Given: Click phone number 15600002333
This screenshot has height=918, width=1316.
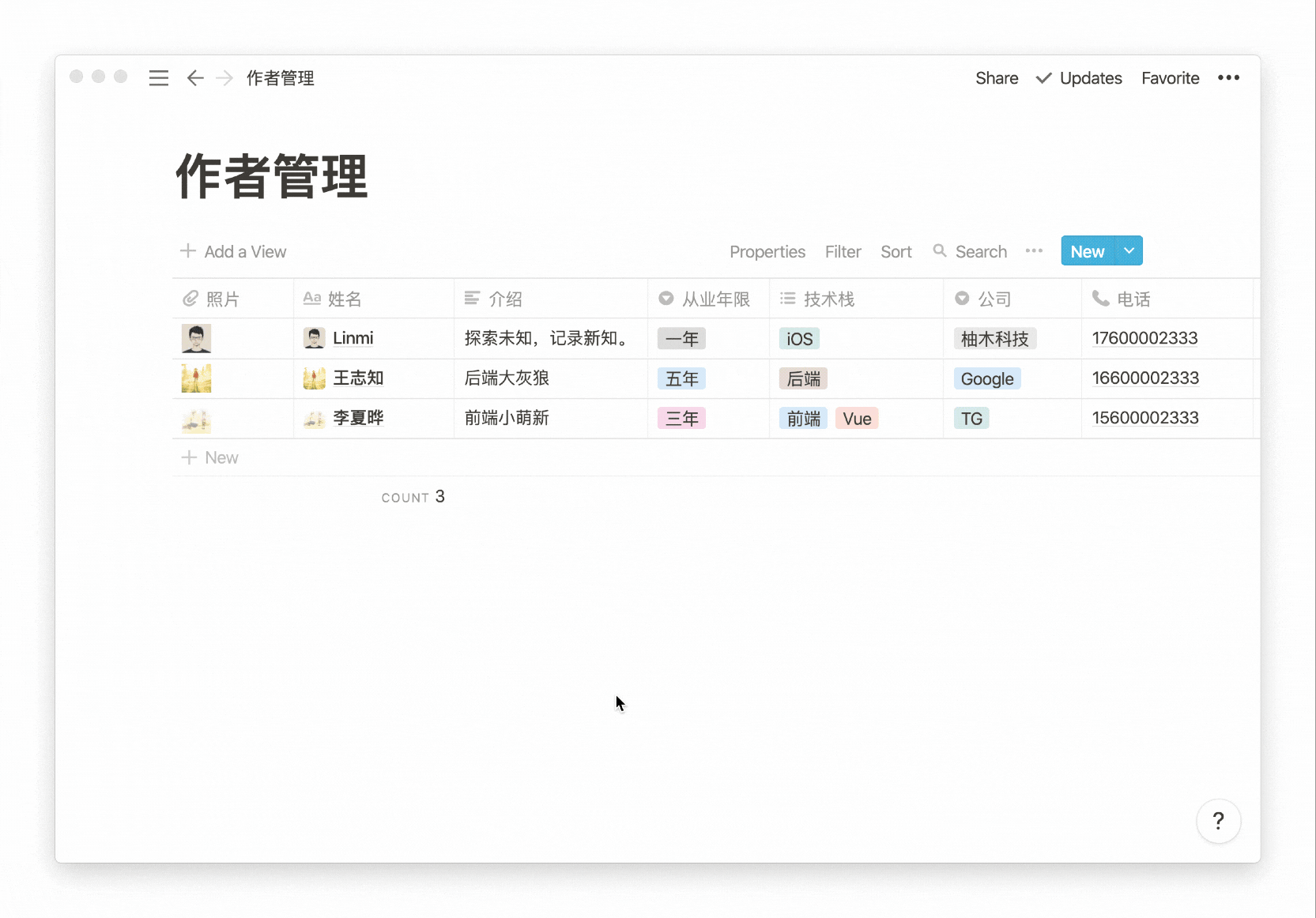Looking at the screenshot, I should [1145, 417].
